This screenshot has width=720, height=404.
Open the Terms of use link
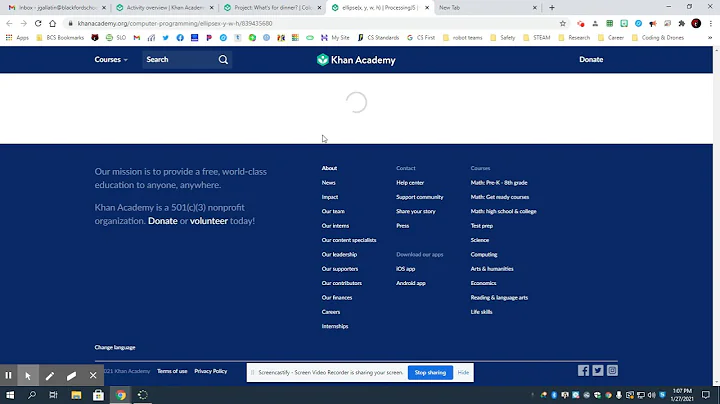click(x=172, y=371)
